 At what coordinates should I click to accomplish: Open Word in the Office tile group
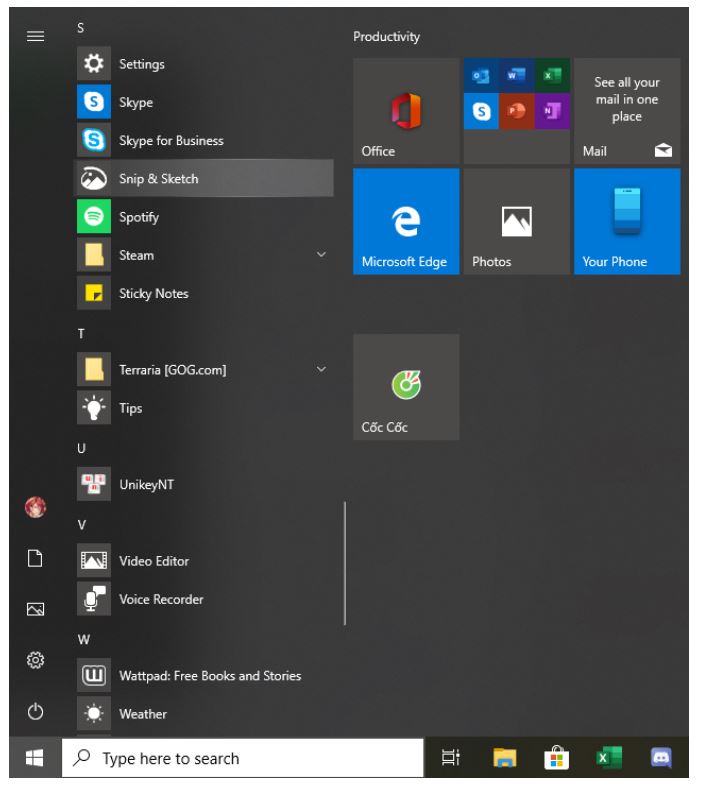click(x=517, y=75)
